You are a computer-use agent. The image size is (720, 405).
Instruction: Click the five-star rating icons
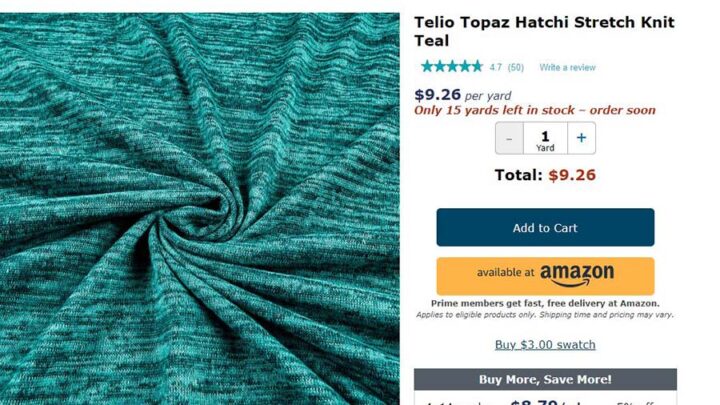tap(452, 67)
